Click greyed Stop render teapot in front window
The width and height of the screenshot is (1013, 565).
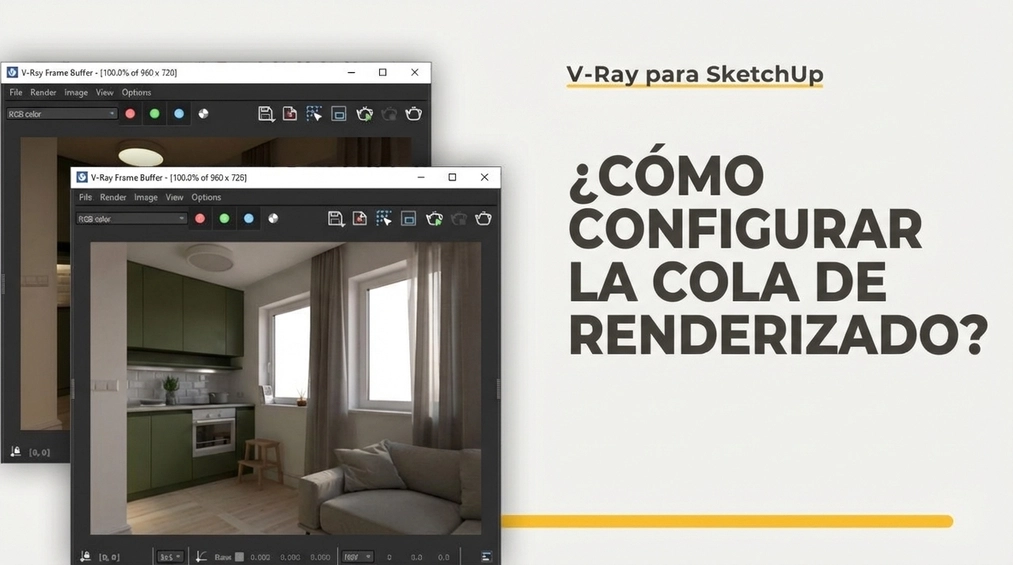(x=459, y=219)
